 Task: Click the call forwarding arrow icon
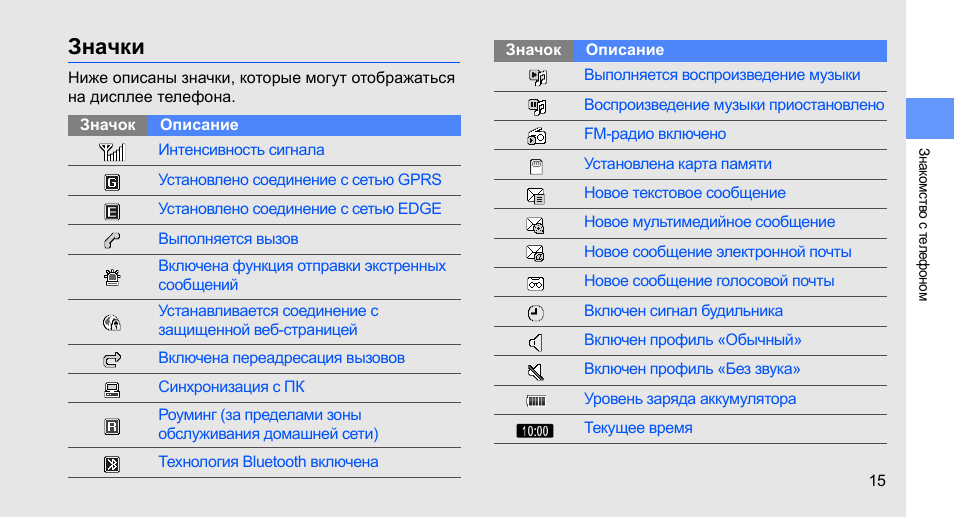112,360
